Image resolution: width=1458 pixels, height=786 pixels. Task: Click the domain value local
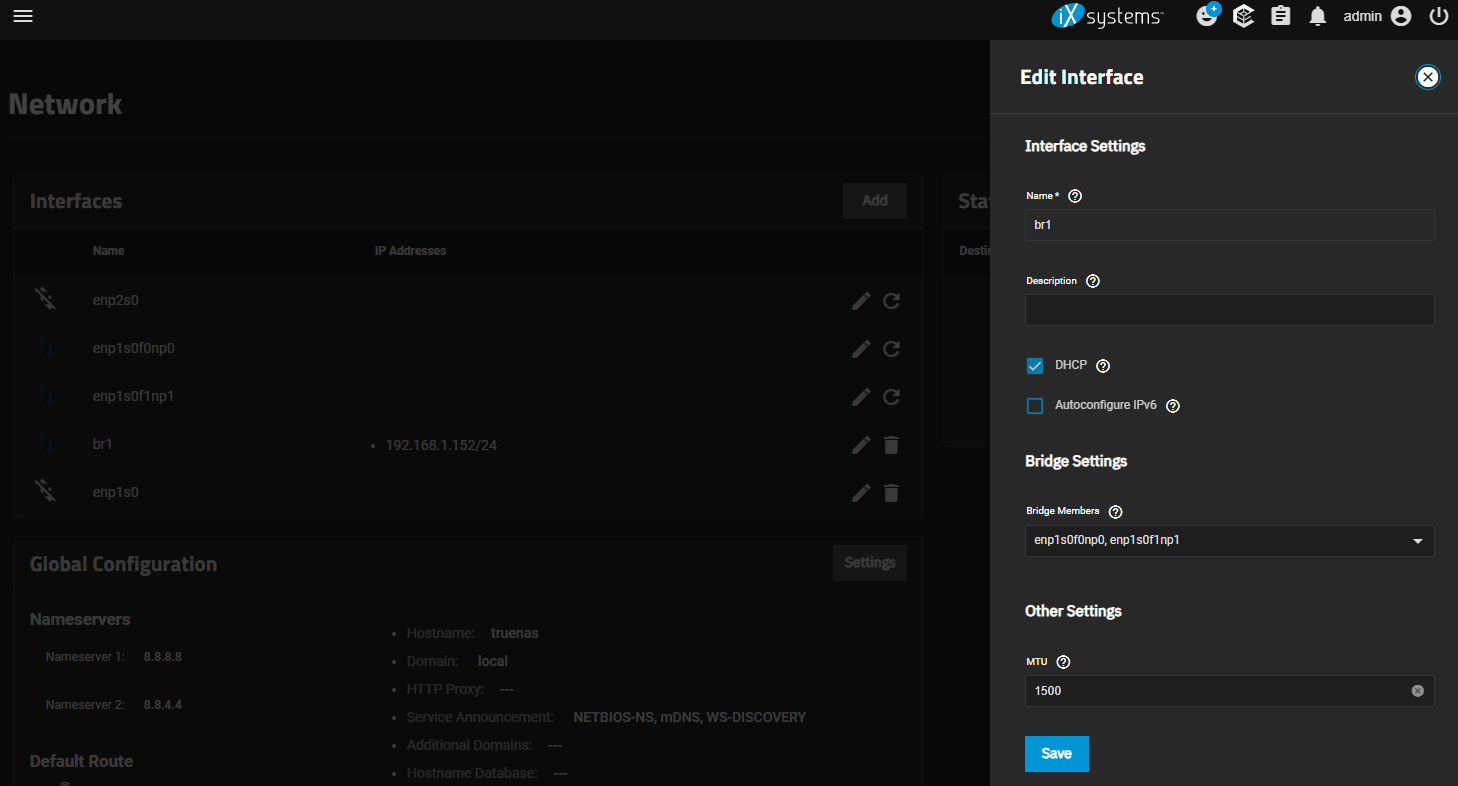pos(493,661)
